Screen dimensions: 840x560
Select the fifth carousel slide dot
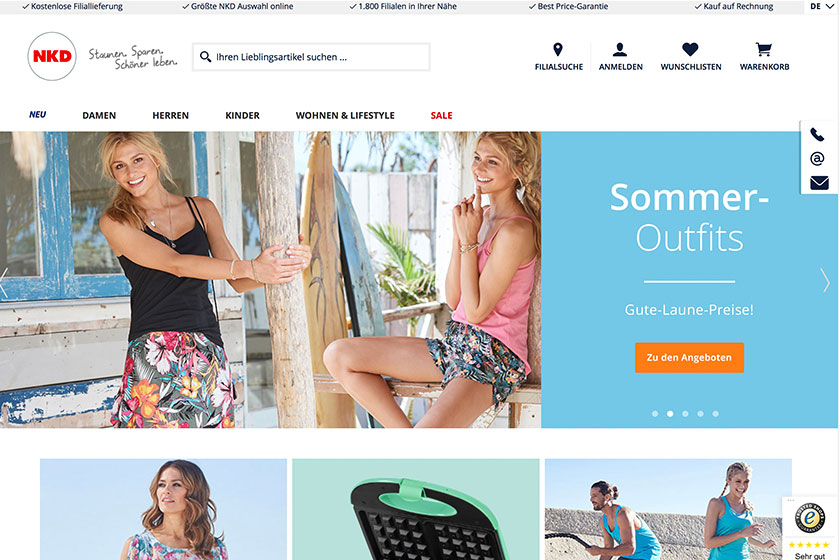(716, 414)
